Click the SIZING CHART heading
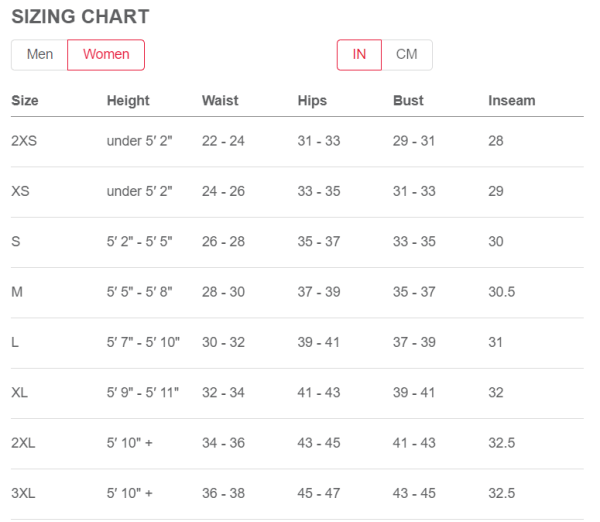The image size is (600, 522). [80, 17]
